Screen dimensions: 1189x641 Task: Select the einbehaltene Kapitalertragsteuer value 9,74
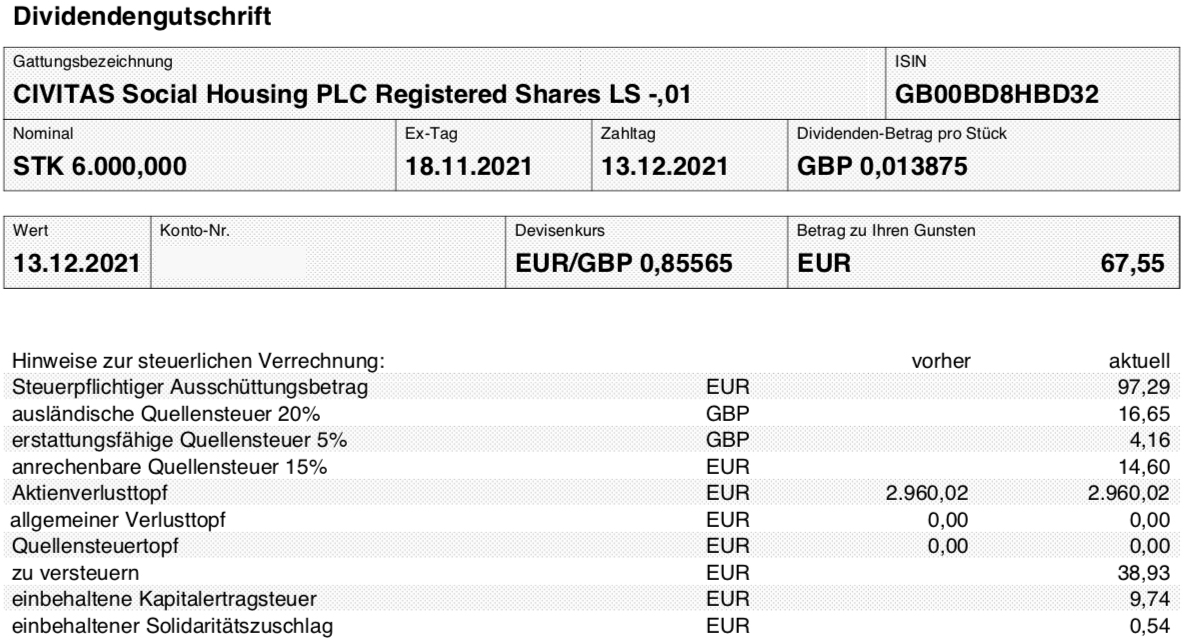1150,599
